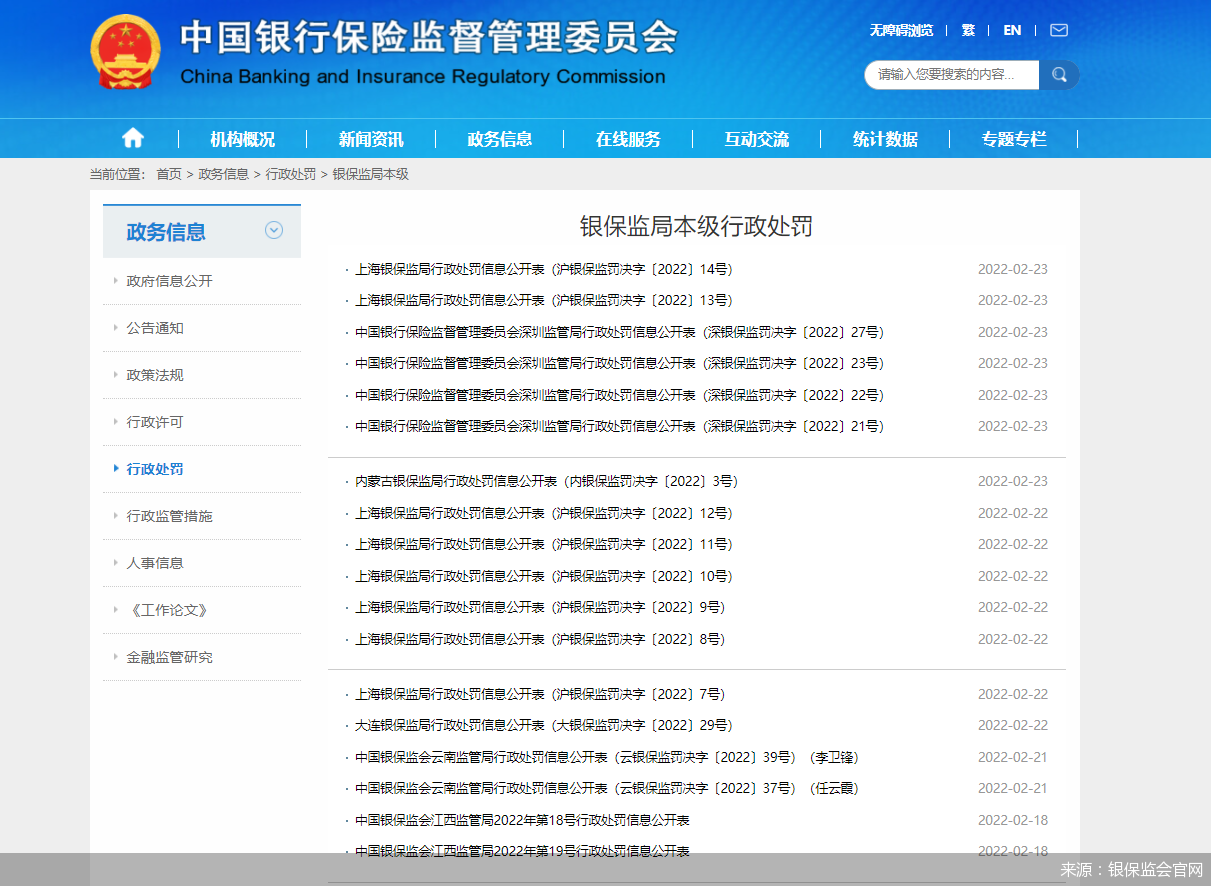
Task: Open 在线服务 menu
Action: [628, 139]
